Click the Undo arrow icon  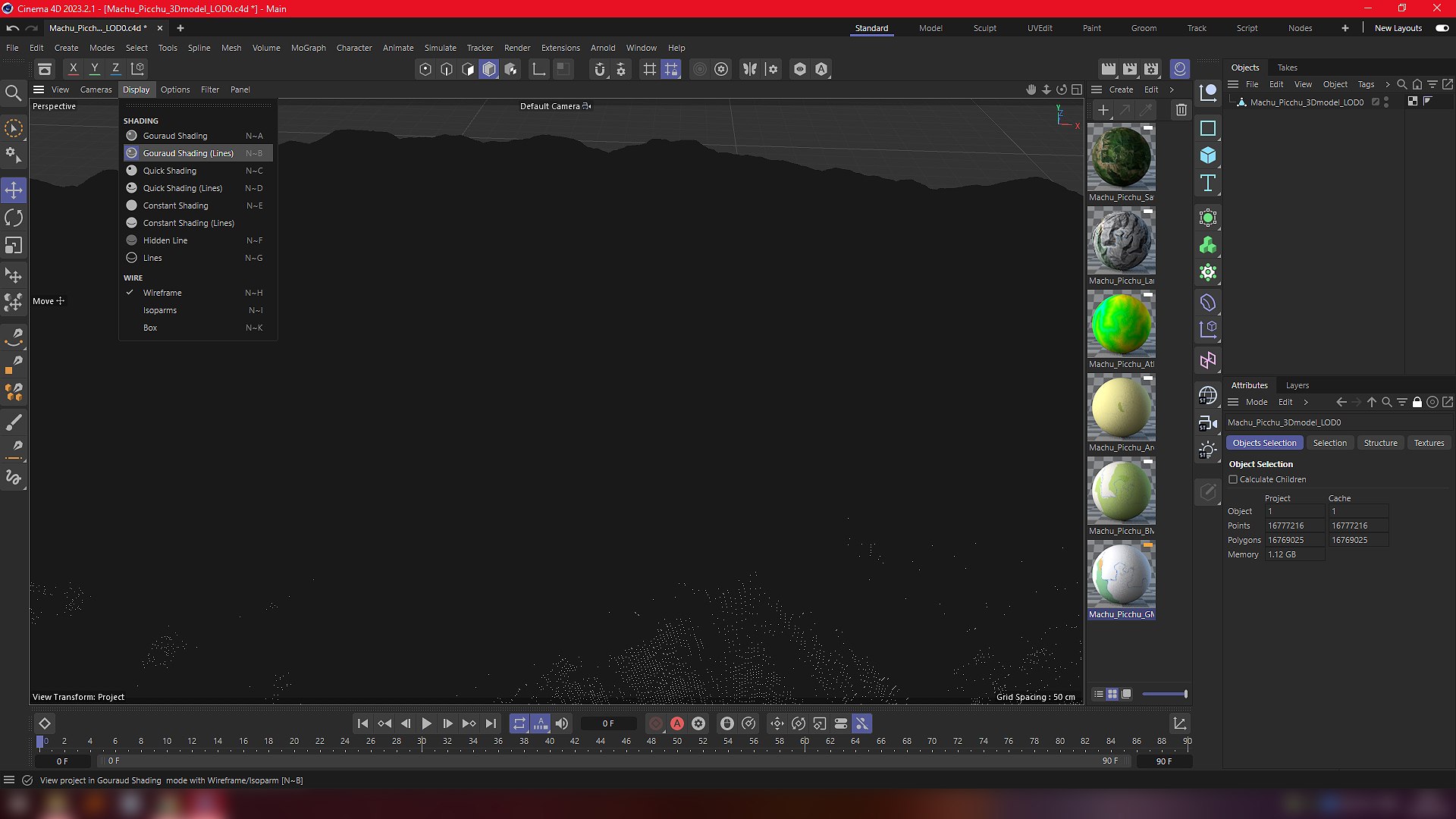12,28
